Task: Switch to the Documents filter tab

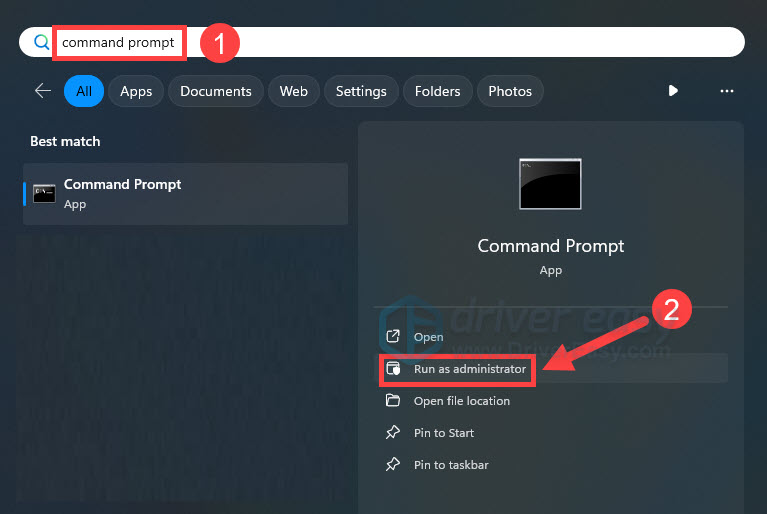Action: coord(214,91)
